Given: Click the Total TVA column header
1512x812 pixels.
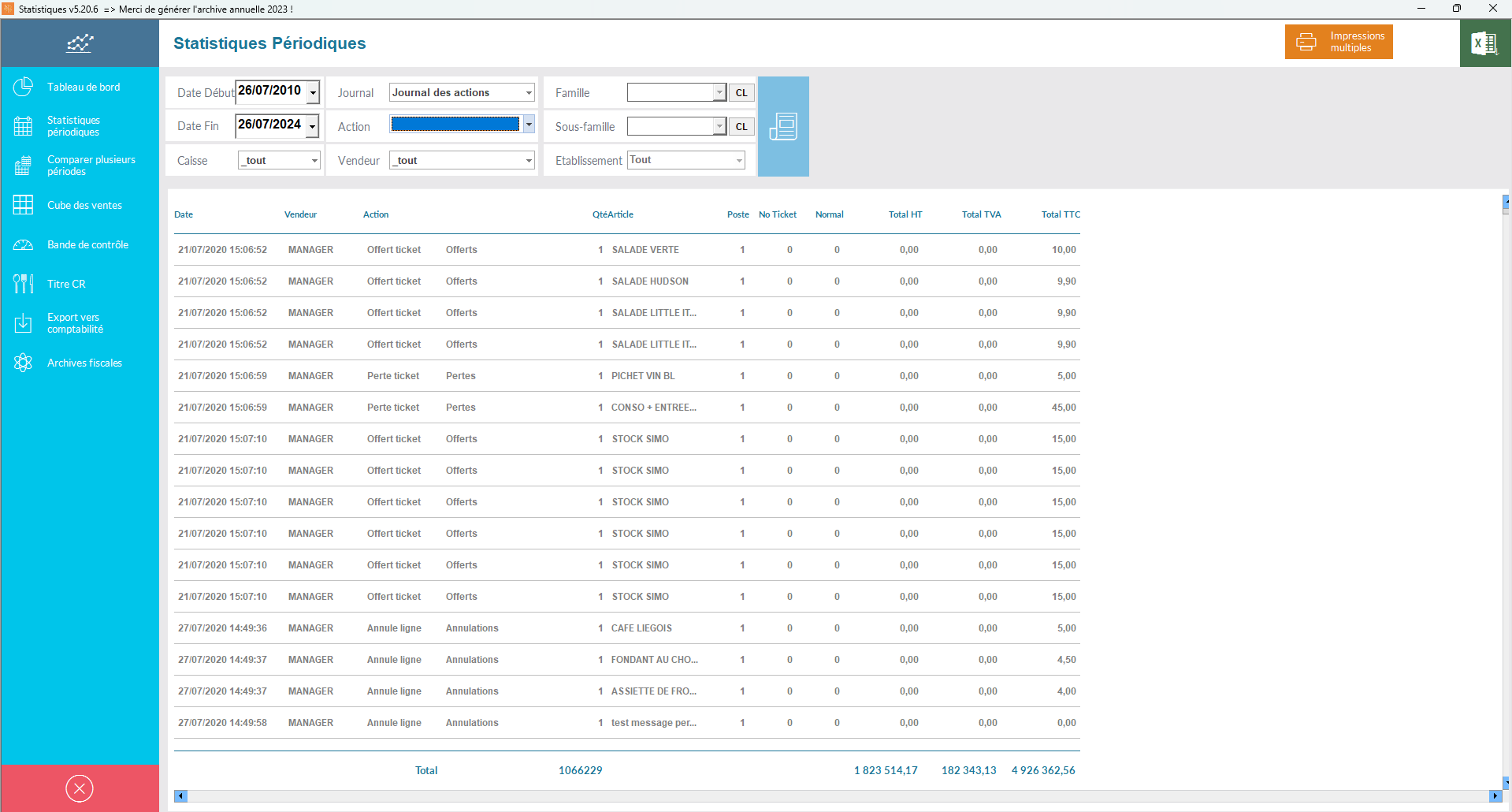Looking at the screenshot, I should [981, 214].
